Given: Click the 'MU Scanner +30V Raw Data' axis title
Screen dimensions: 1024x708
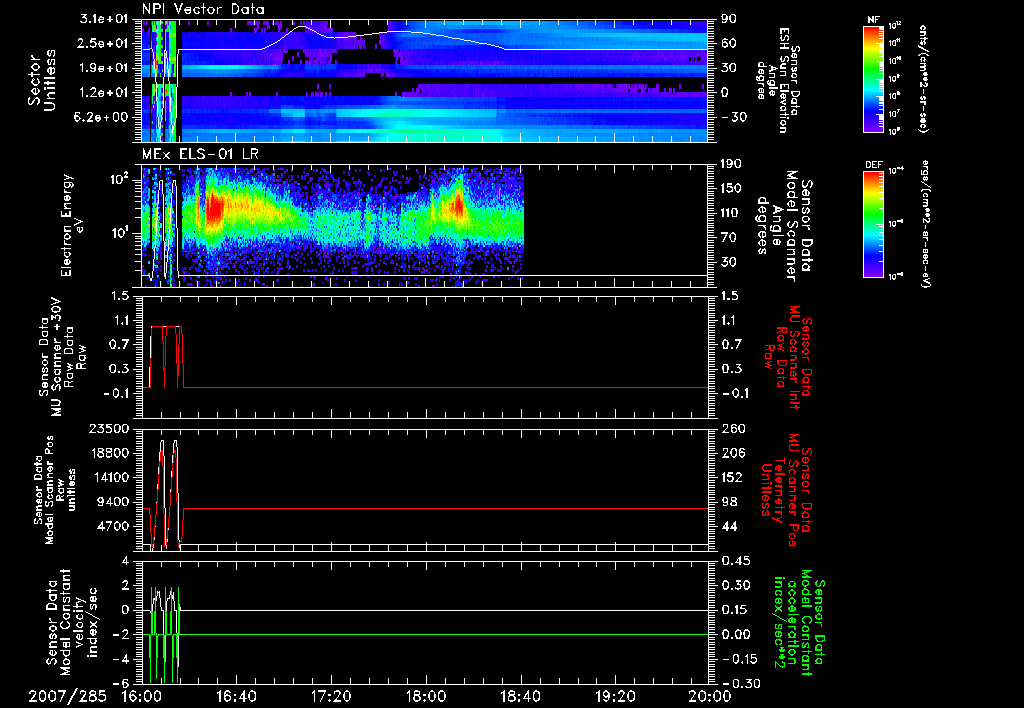Looking at the screenshot, I should pos(62,357).
